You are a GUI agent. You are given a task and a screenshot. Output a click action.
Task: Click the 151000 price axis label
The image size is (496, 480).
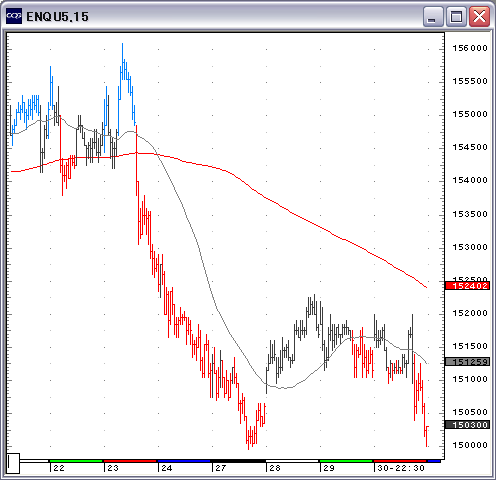pyautogui.click(x=470, y=379)
